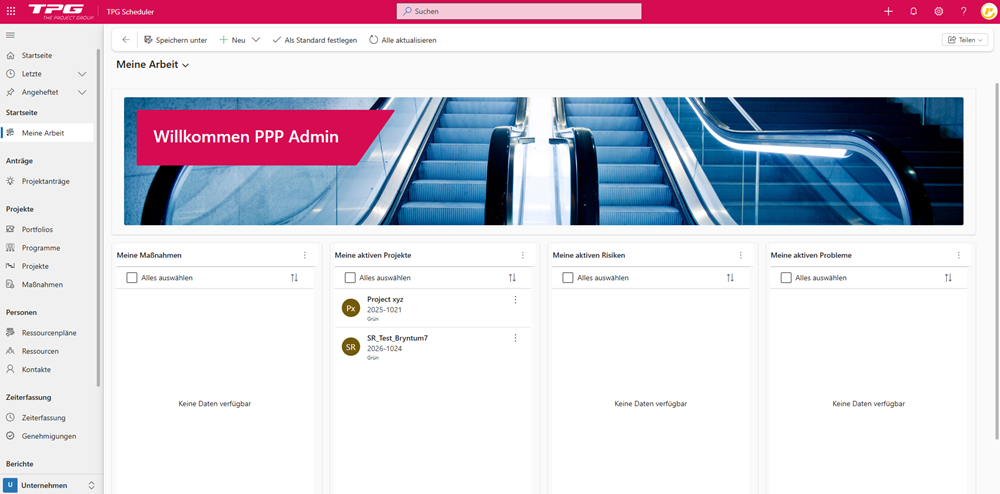Screen dimensions: 1000x494
Task: Click the notifications bell icon
Action: click(x=913, y=11)
